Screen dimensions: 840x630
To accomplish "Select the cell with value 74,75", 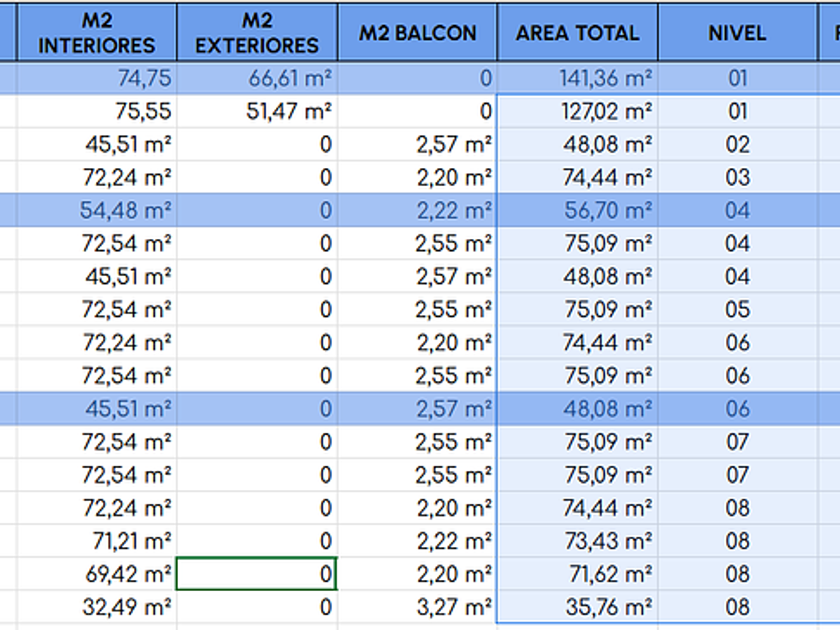I will pyautogui.click(x=97, y=78).
